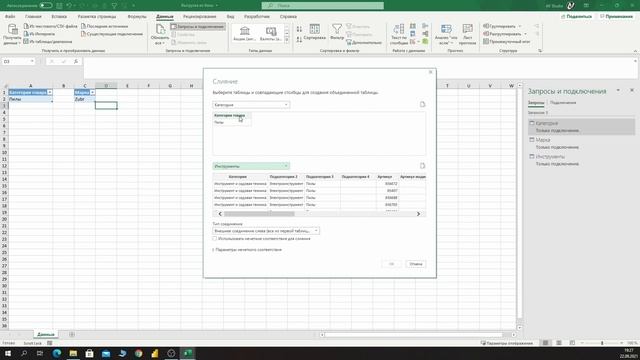Image resolution: width=640 pixels, height=360 pixels.
Task: Click Промежуточный итог
Action: tap(506, 42)
